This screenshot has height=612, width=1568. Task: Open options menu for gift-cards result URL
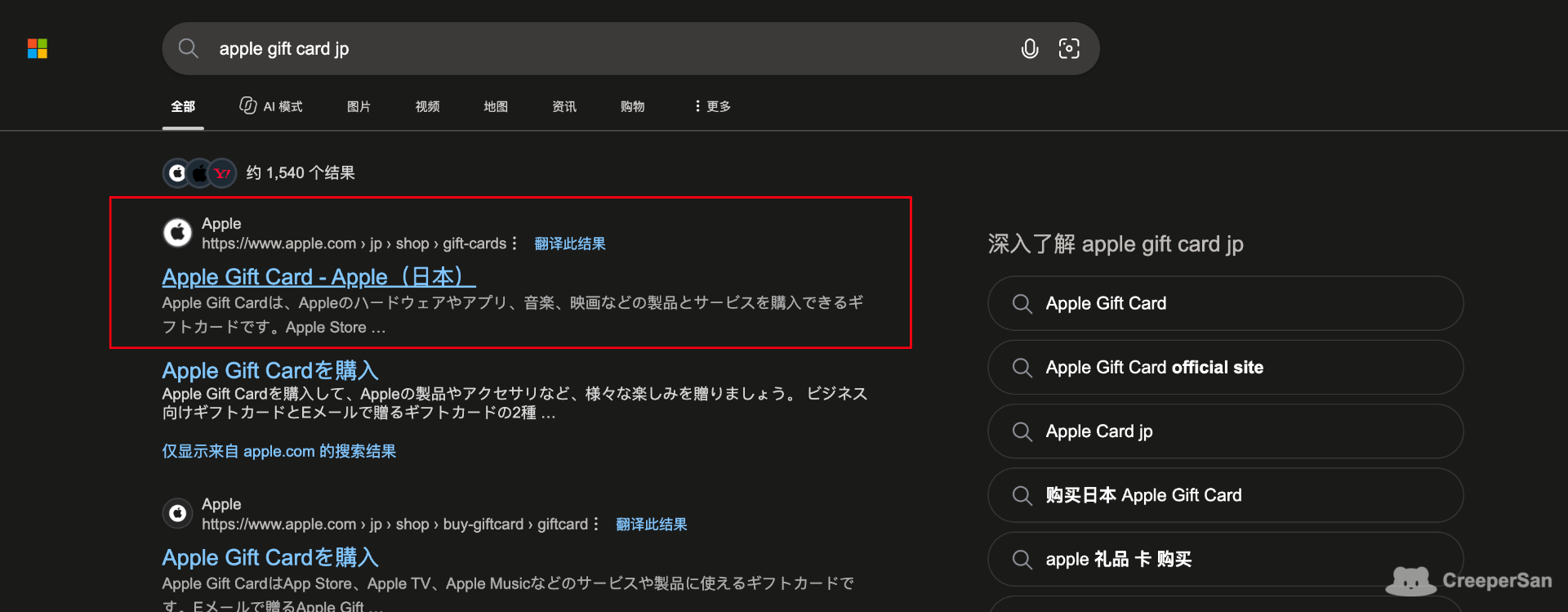point(514,243)
